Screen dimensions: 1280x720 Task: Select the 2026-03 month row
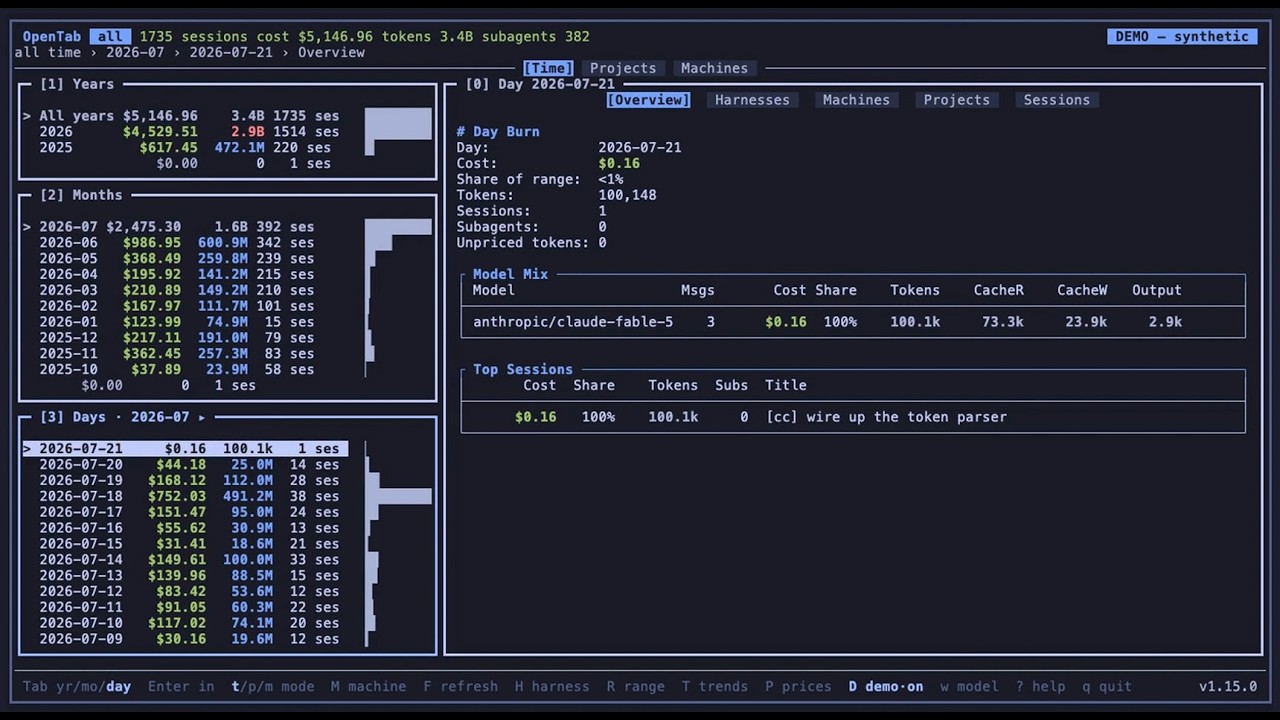tap(185, 290)
